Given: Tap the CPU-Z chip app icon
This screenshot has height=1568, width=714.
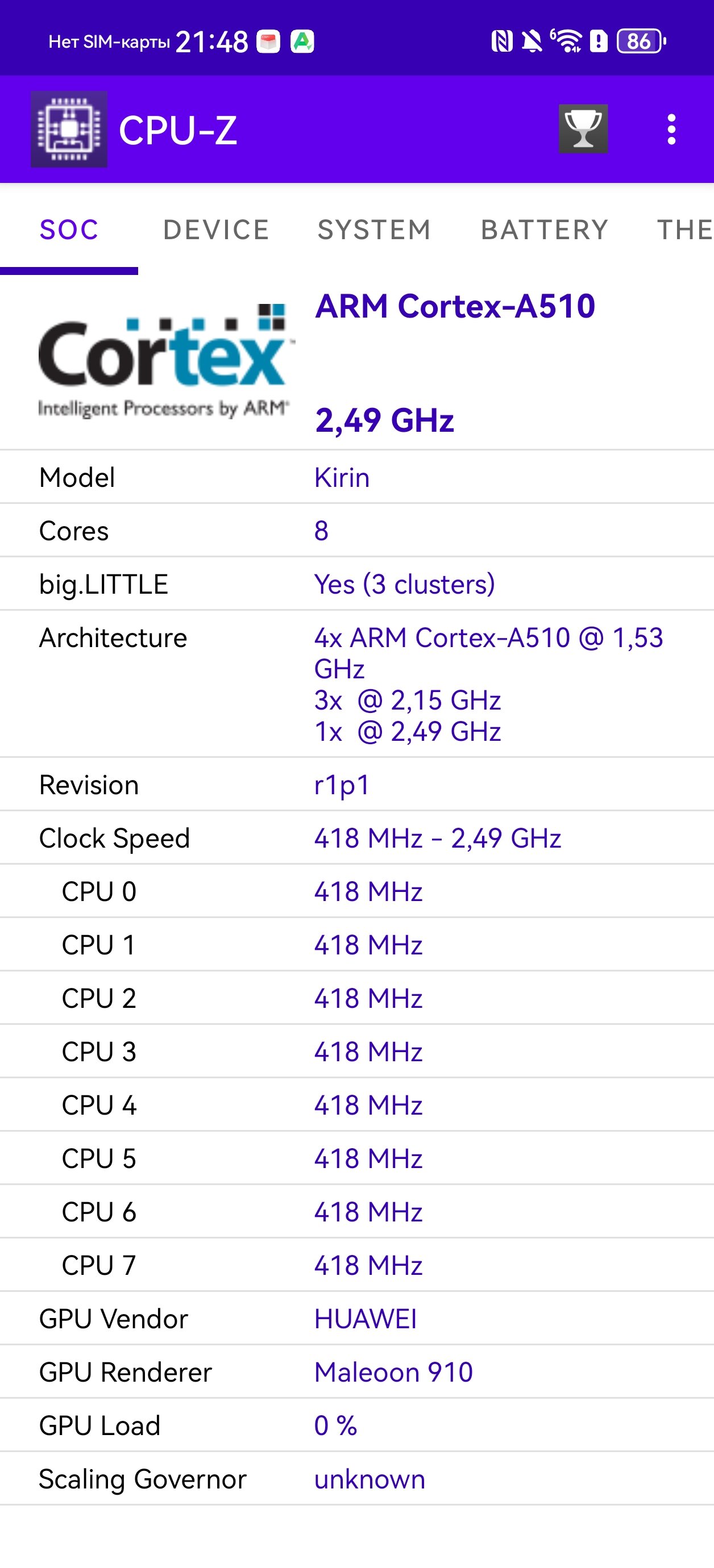Looking at the screenshot, I should point(69,129).
